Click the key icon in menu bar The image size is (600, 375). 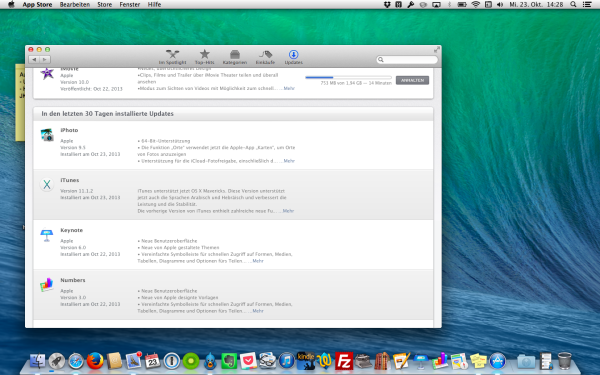point(411,5)
